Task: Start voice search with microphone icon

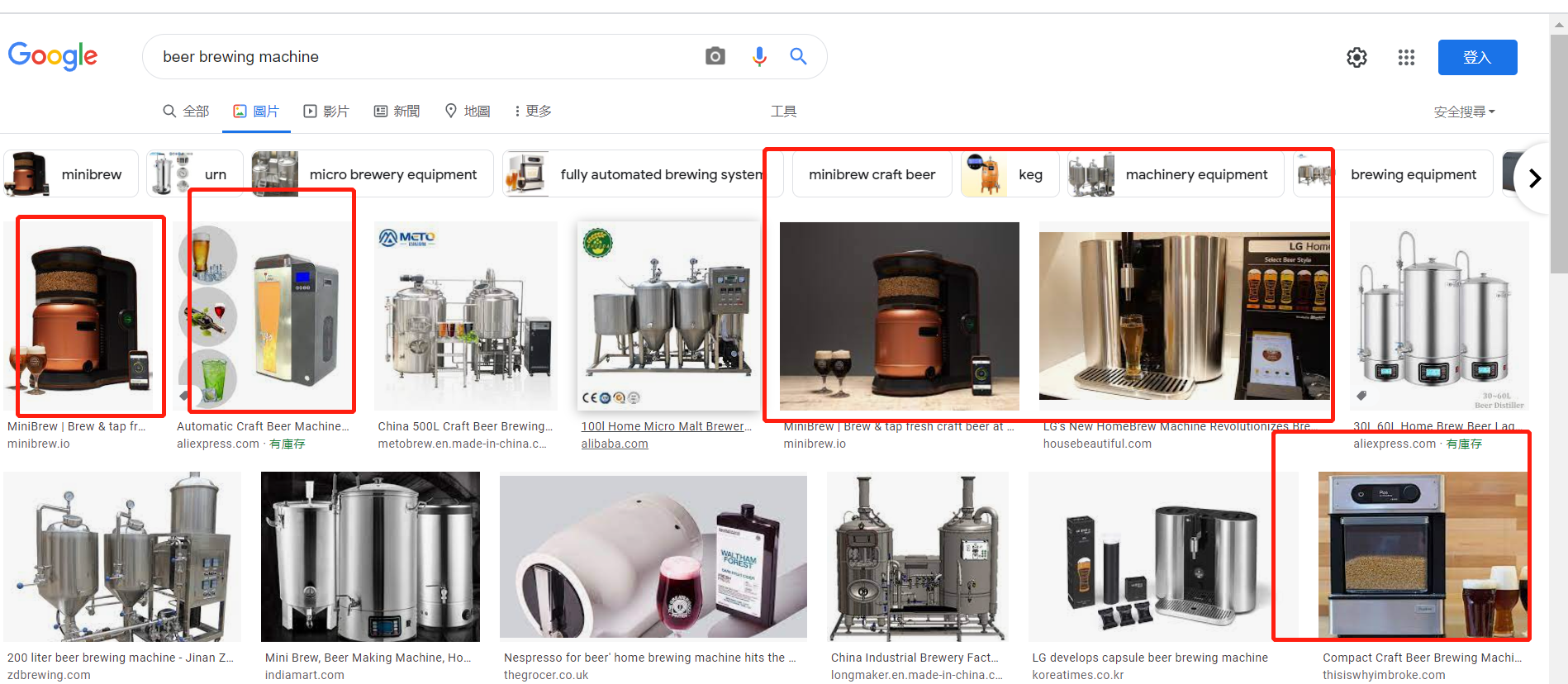Action: pyautogui.click(x=759, y=56)
